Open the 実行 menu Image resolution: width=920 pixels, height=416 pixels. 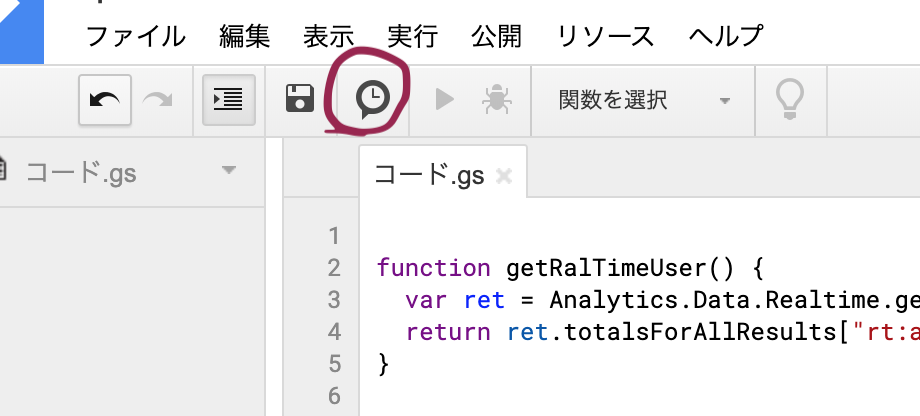click(x=413, y=37)
